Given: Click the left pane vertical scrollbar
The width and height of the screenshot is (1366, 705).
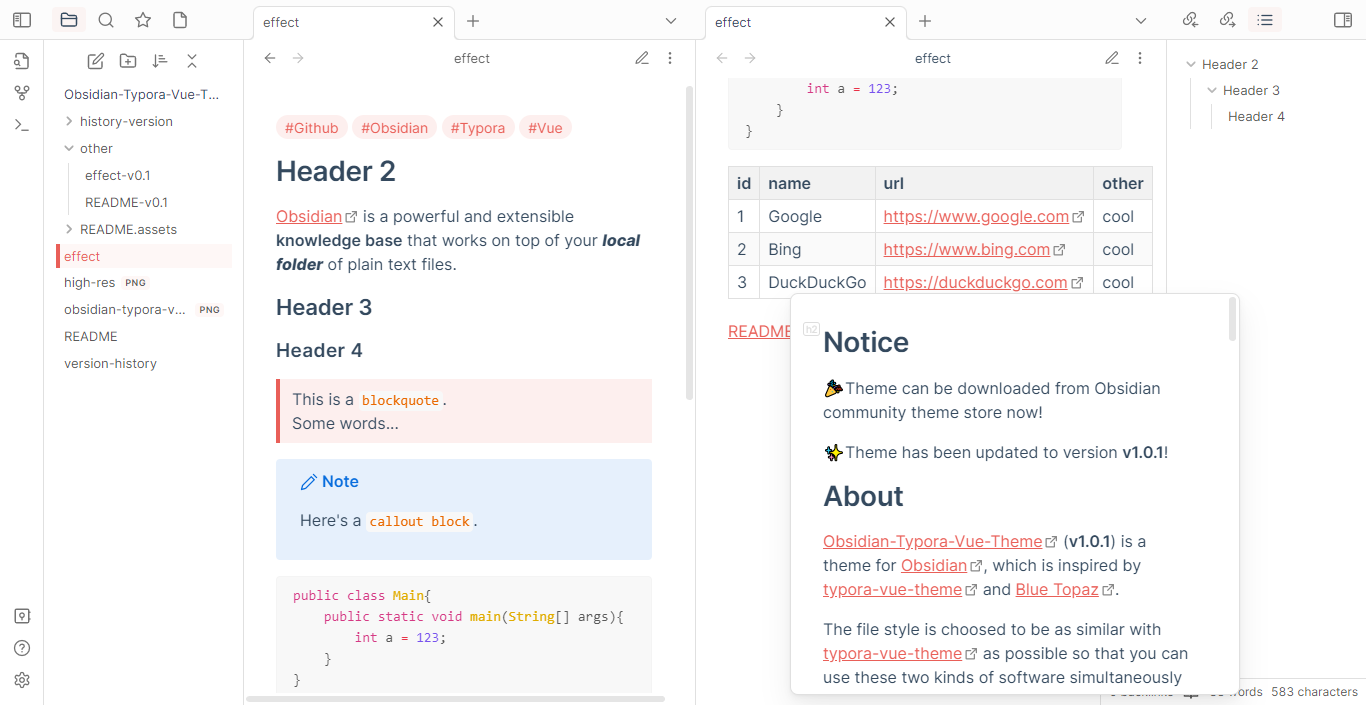Looking at the screenshot, I should 689,243.
